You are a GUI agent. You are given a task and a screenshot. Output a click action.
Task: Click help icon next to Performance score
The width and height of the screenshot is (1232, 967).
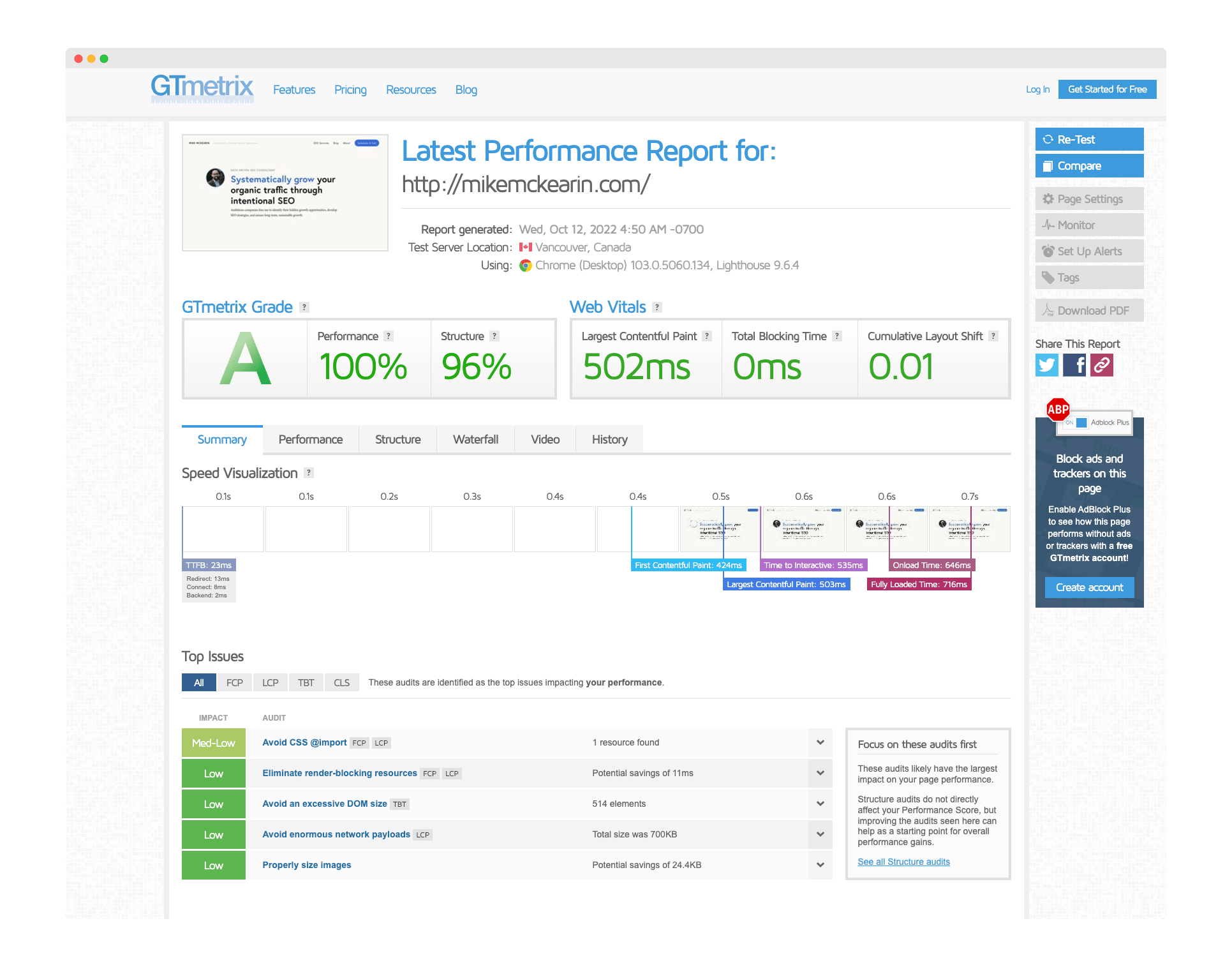[x=388, y=336]
